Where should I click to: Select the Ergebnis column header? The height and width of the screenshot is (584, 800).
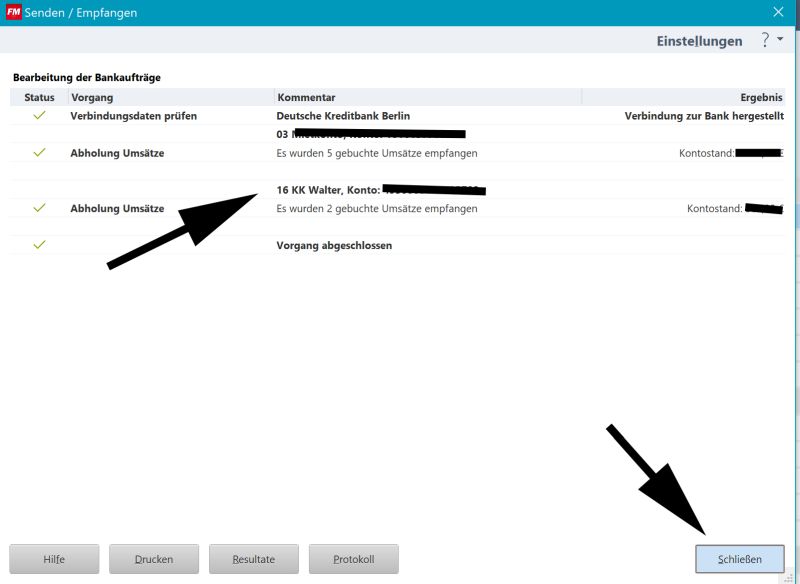click(x=684, y=97)
